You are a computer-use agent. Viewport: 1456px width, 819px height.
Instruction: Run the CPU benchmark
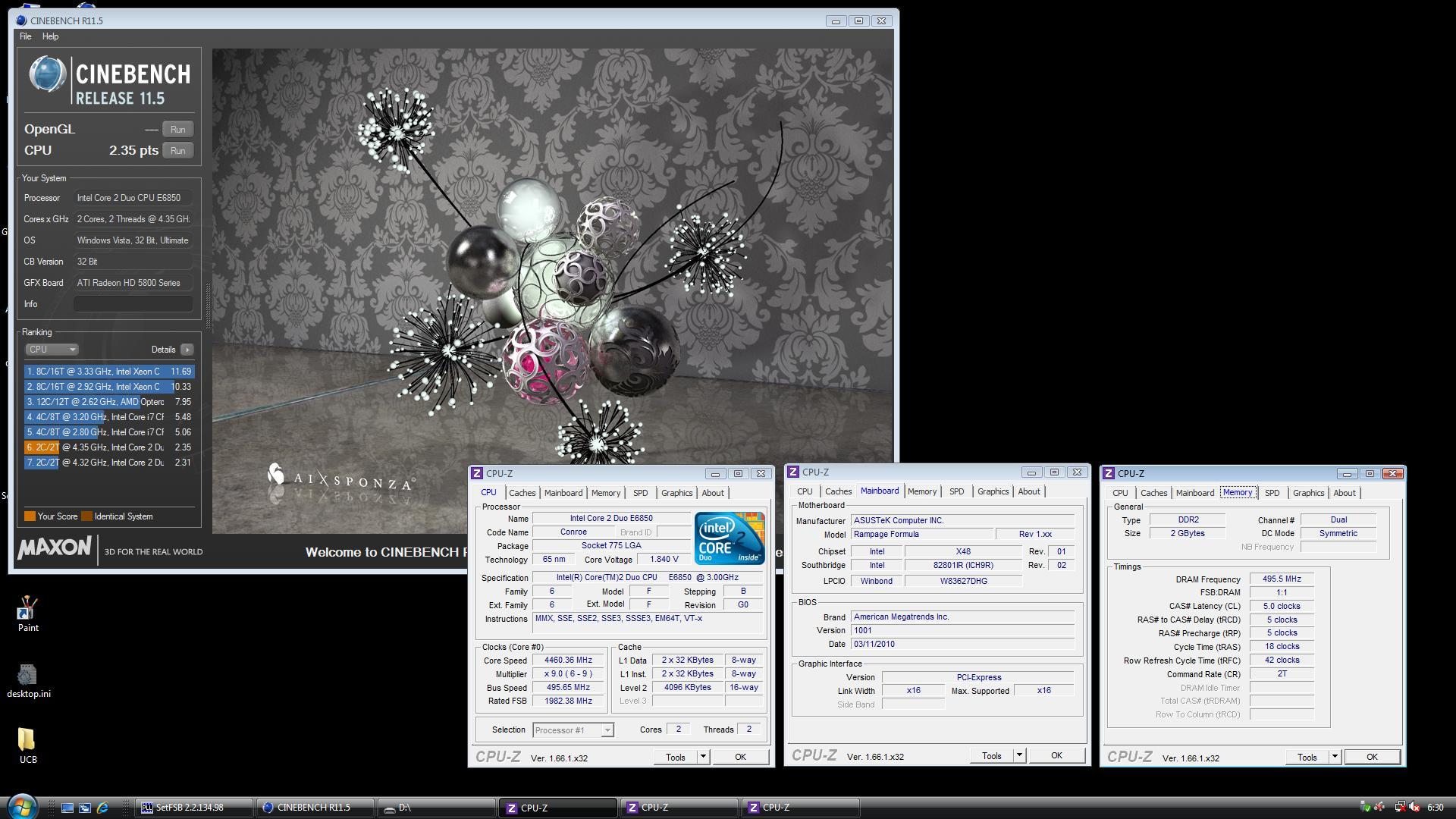coord(178,151)
